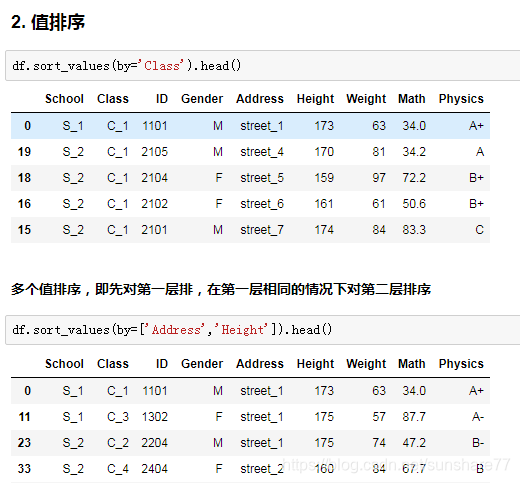The image size is (520, 483).
Task: Click ID cell '2105'
Action: click(x=155, y=152)
